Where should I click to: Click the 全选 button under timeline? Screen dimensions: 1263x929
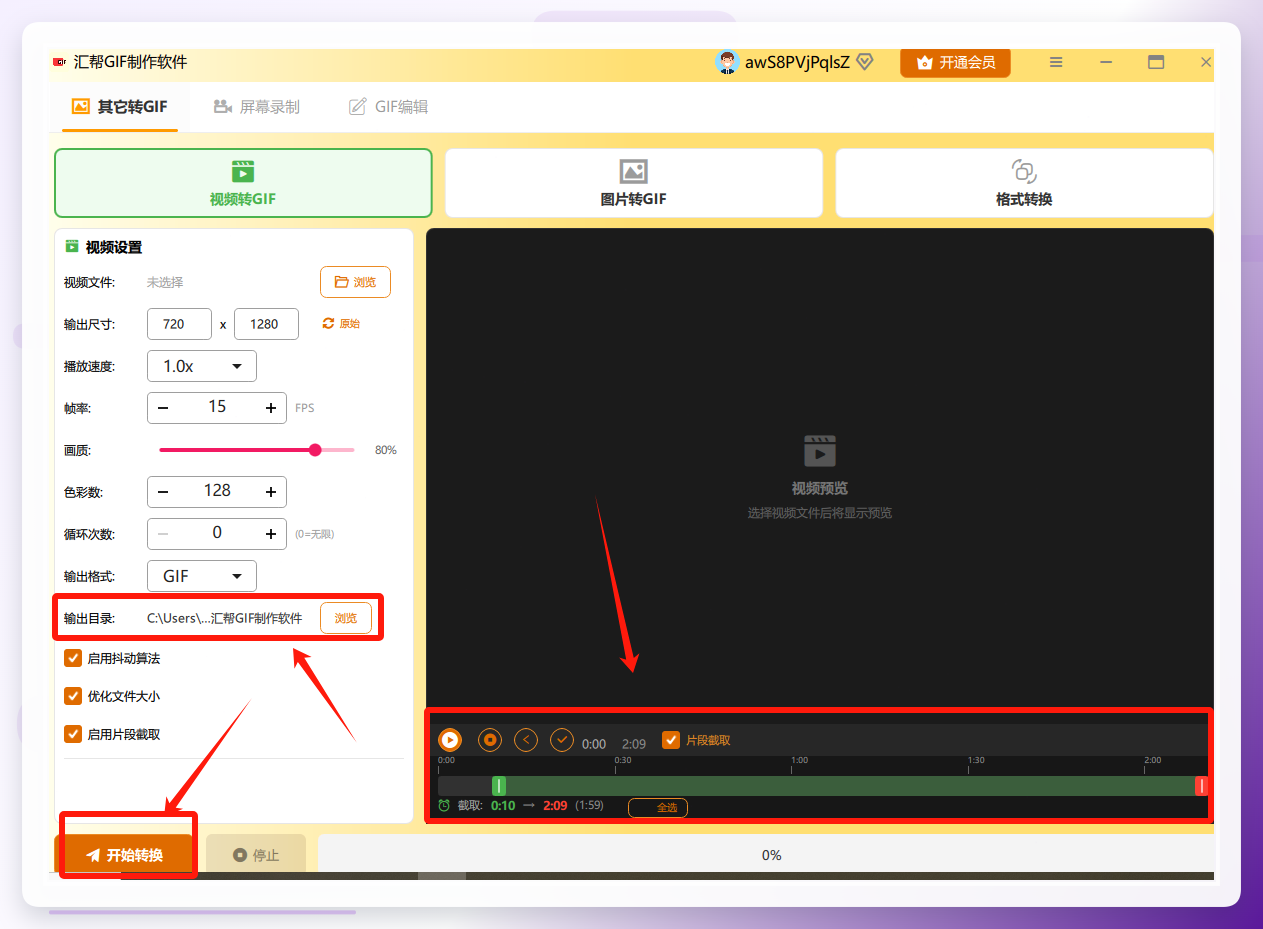[x=658, y=807]
